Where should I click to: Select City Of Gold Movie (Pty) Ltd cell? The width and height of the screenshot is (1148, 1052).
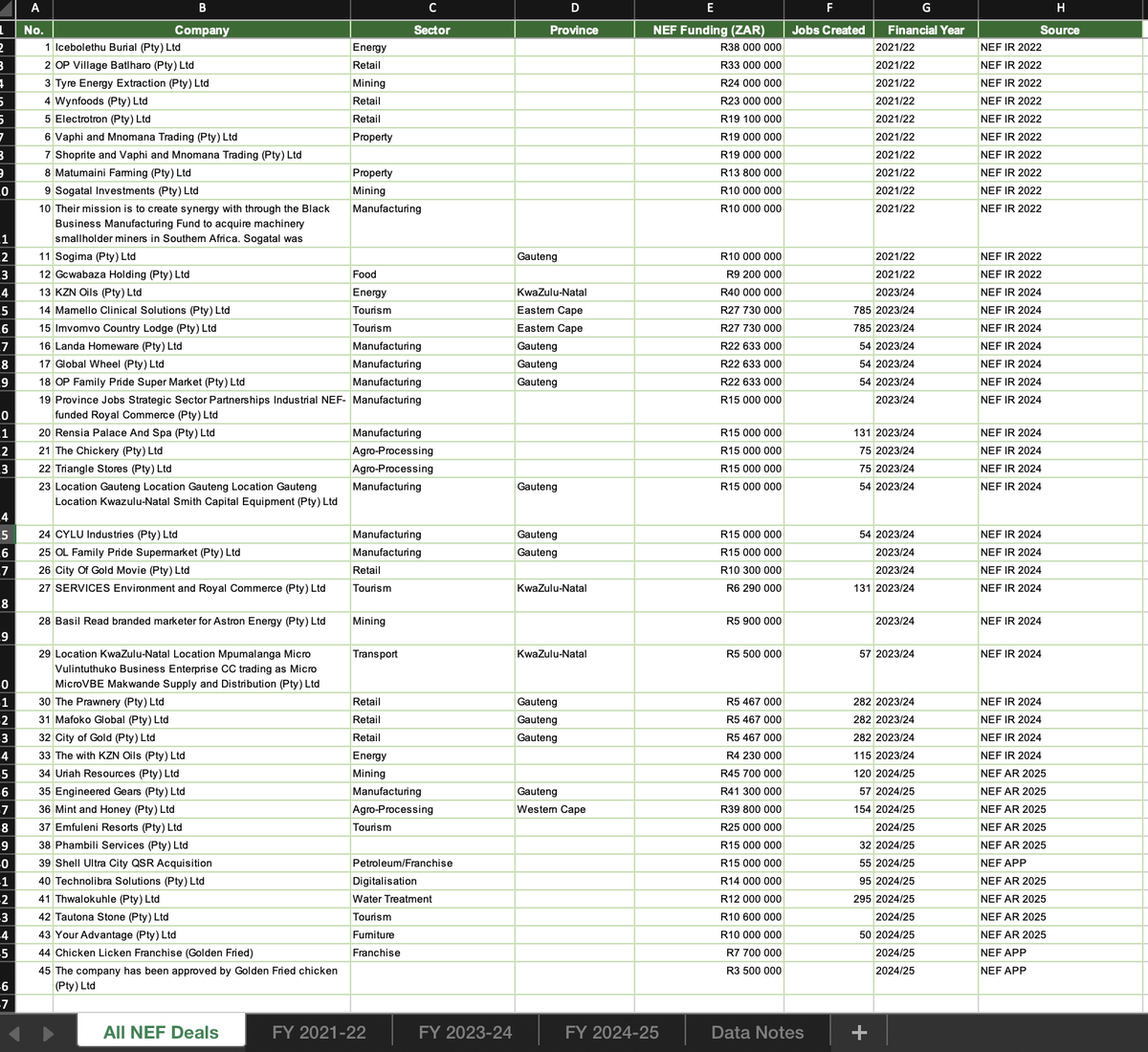click(x=202, y=570)
